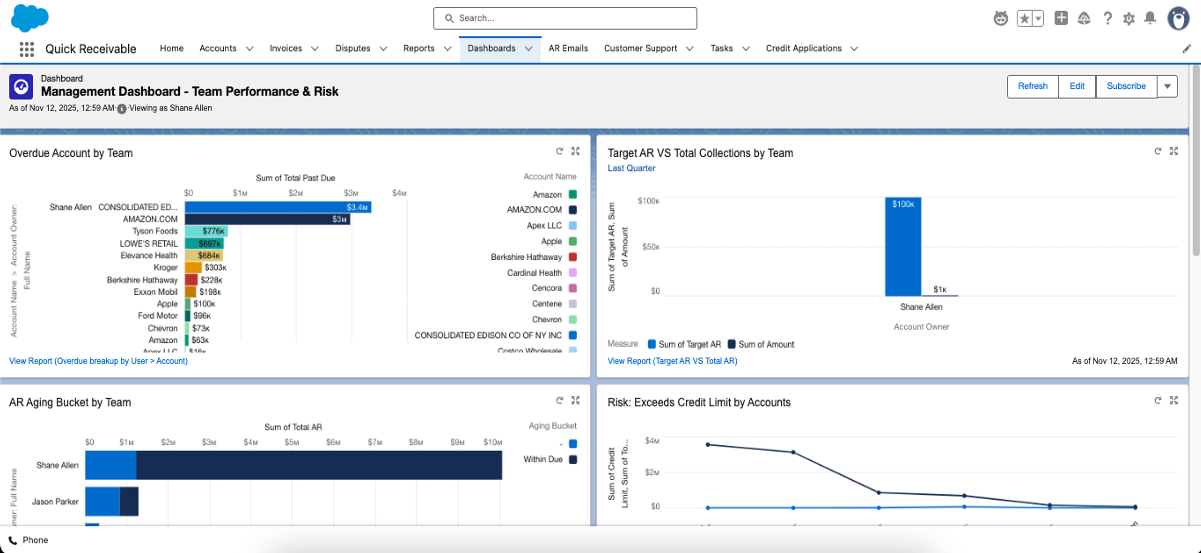Viewport: 1201px width, 553px height.
Task: Expand the Credit Applications tab dropdown chevron
Action: pyautogui.click(x=854, y=48)
